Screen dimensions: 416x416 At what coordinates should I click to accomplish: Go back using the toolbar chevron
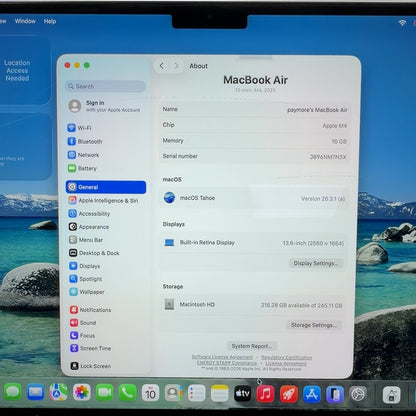tap(162, 66)
